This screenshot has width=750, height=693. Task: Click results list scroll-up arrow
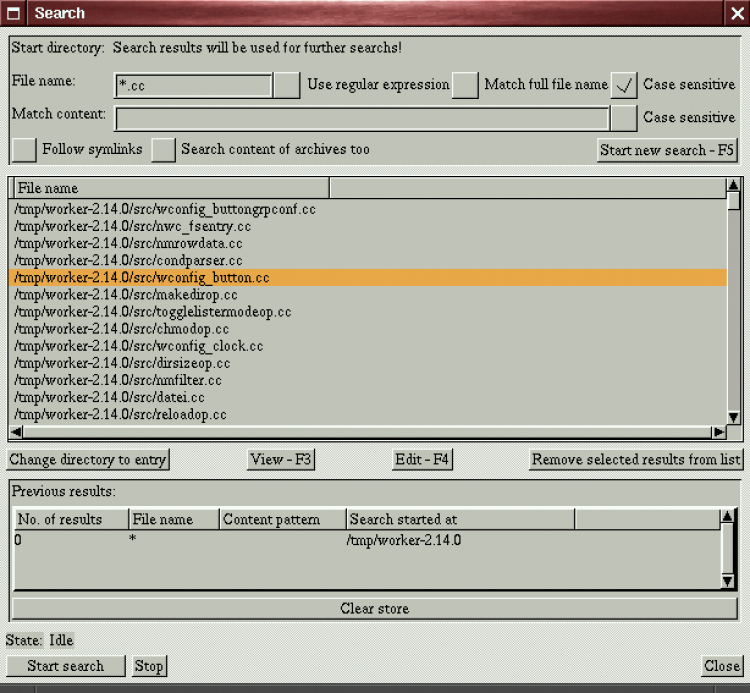(x=733, y=185)
